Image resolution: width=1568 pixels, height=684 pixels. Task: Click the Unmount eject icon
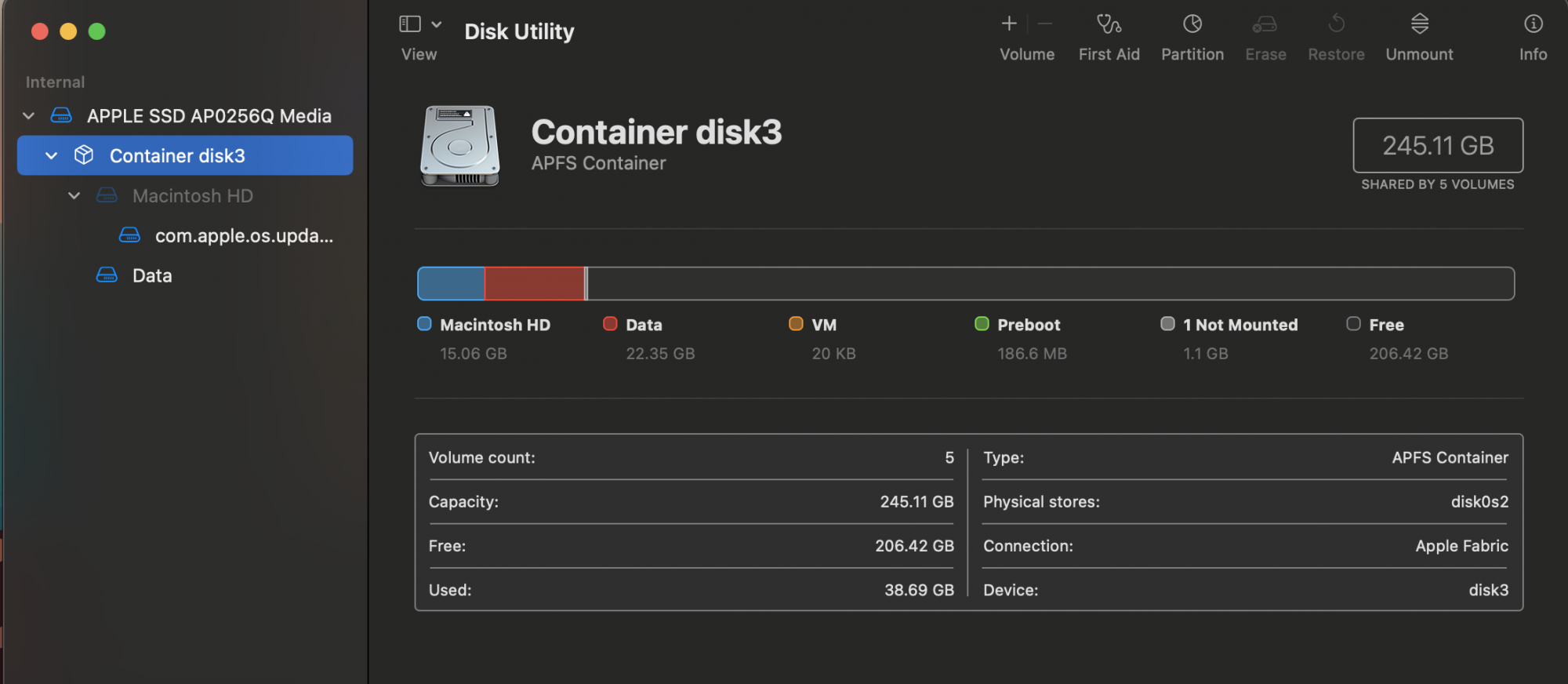click(x=1419, y=25)
